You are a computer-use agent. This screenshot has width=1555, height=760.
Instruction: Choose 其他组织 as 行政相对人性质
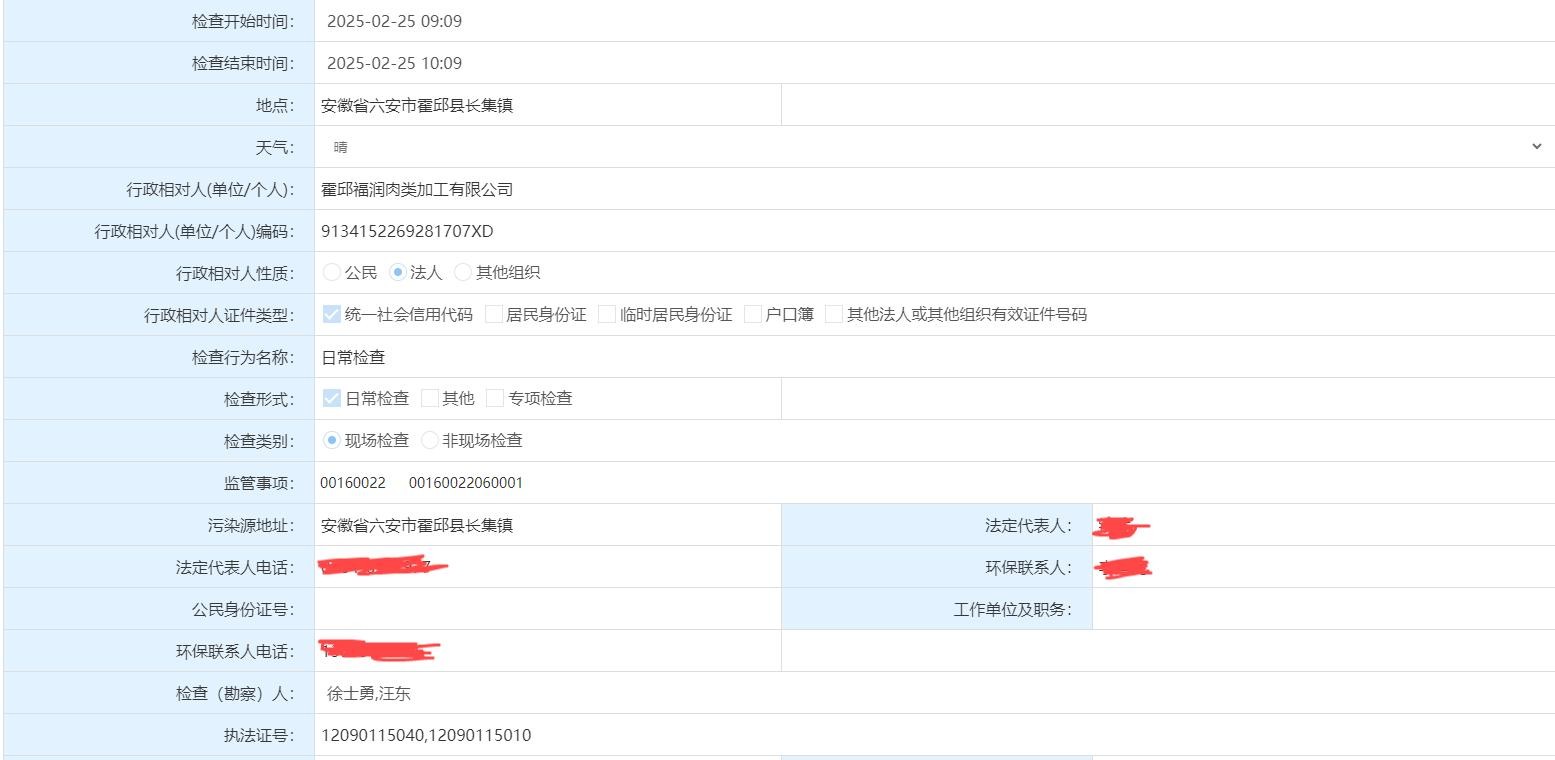pos(463,272)
